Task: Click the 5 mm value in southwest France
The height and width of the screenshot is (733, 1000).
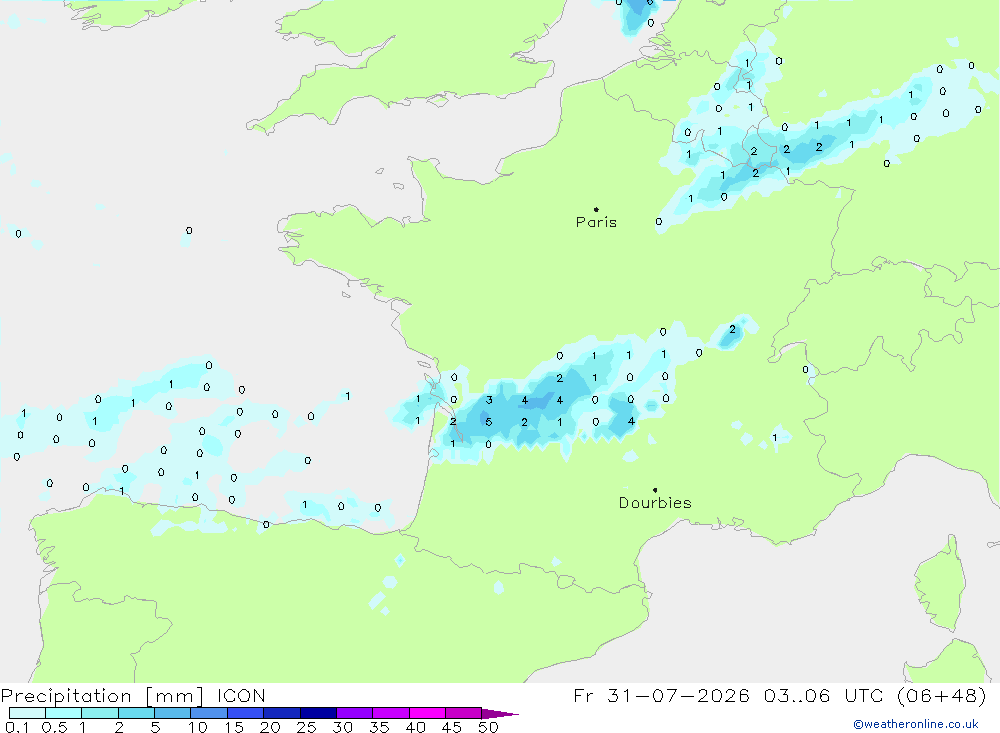Action: pyautogui.click(x=489, y=422)
